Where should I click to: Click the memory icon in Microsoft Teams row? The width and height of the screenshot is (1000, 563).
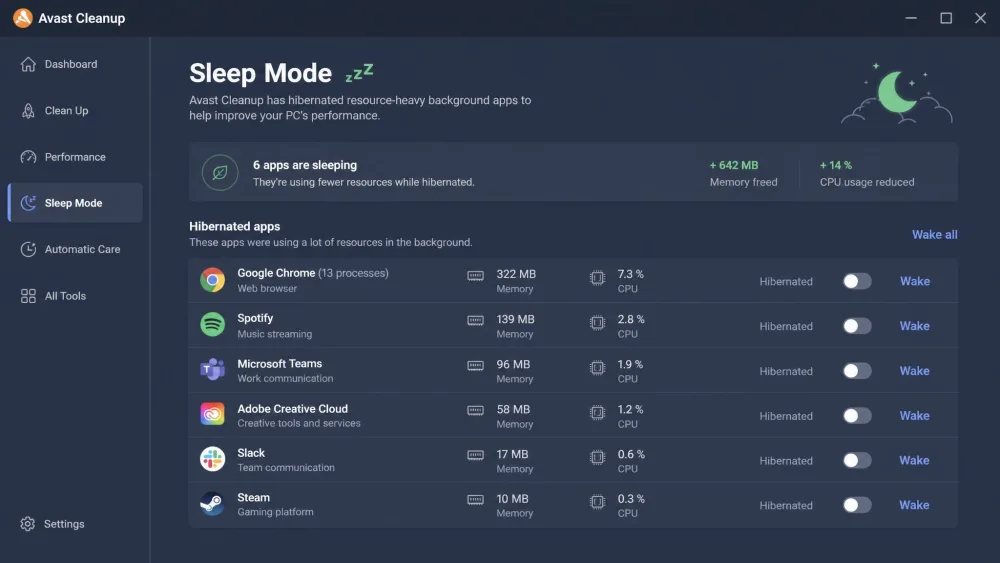(475, 366)
